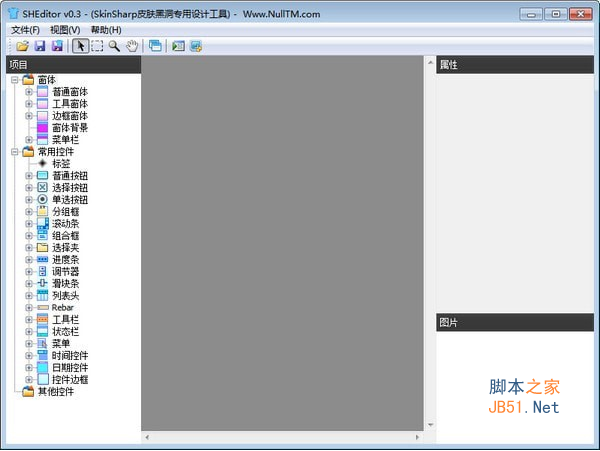Collapse the 窗体 root folder
The width and height of the screenshot is (600, 451).
(15, 80)
